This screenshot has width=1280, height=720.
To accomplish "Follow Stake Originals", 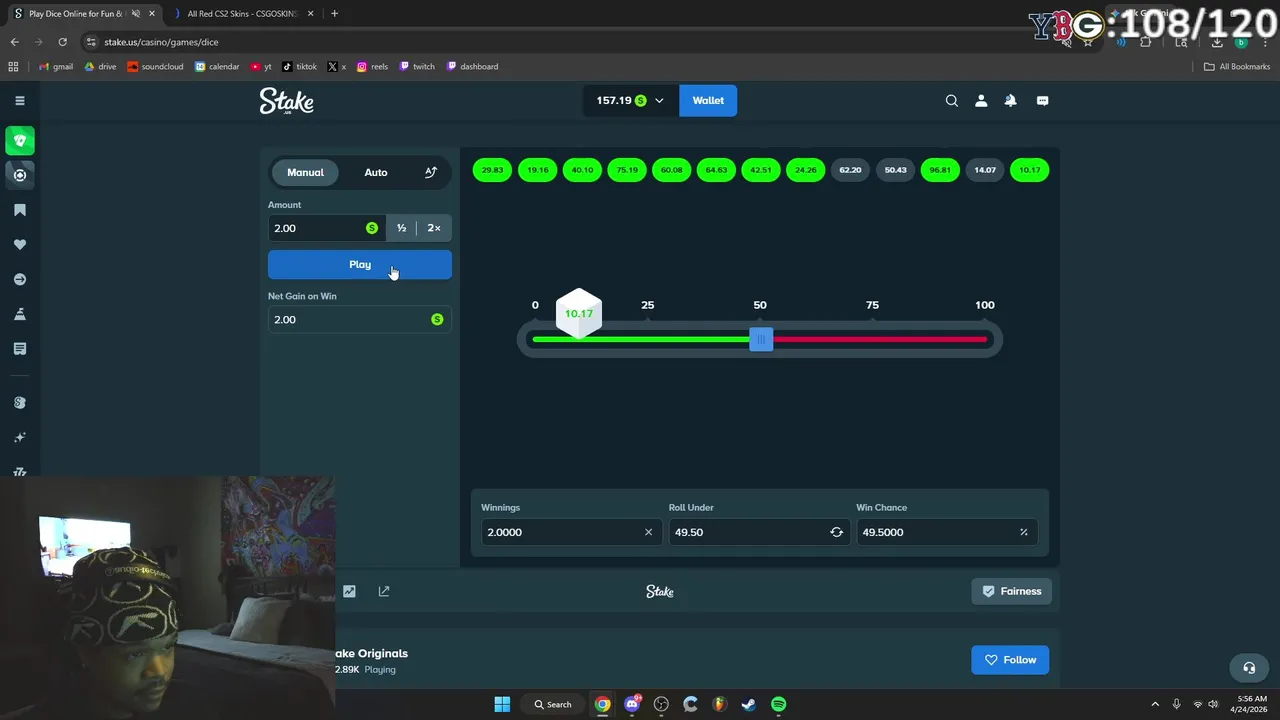I will 1010,660.
